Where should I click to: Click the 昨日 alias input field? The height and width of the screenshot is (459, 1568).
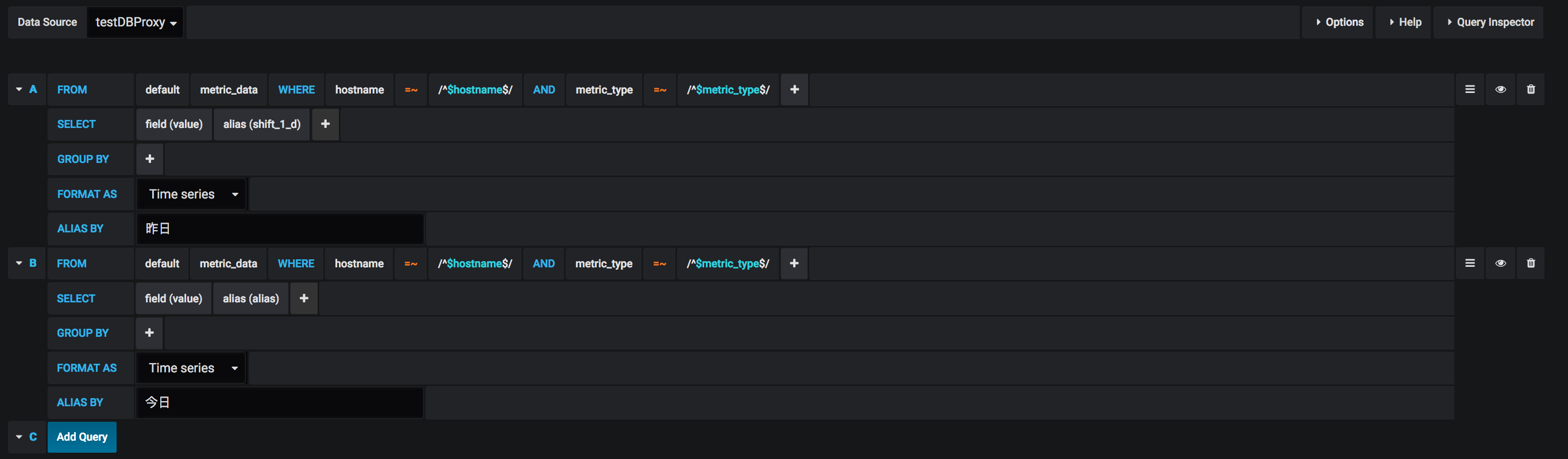280,228
